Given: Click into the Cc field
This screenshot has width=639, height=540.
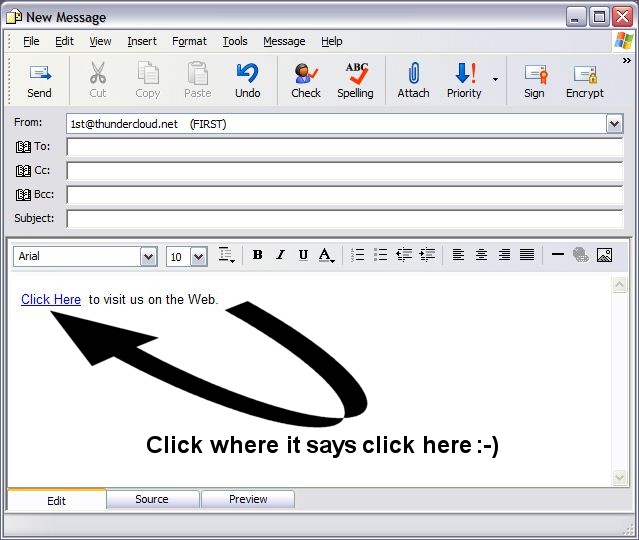Looking at the screenshot, I should 345,171.
